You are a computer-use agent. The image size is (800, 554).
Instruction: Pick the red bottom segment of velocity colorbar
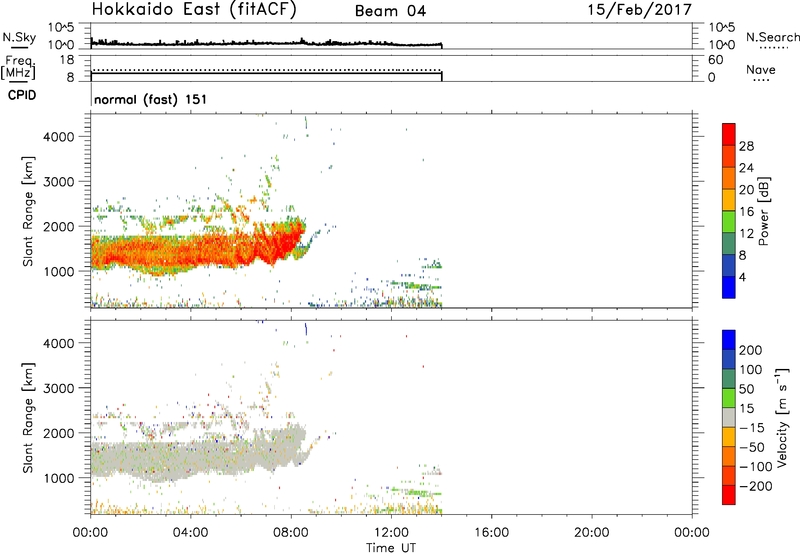[729, 495]
